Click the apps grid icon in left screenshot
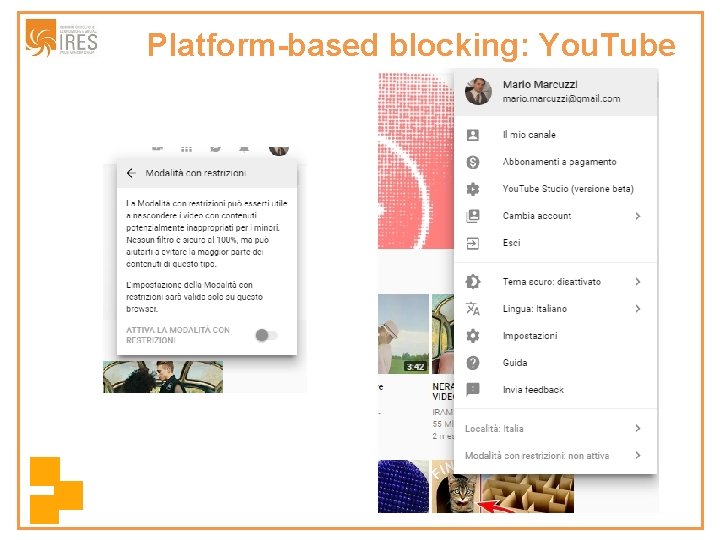The height and width of the screenshot is (540, 720). [186, 149]
